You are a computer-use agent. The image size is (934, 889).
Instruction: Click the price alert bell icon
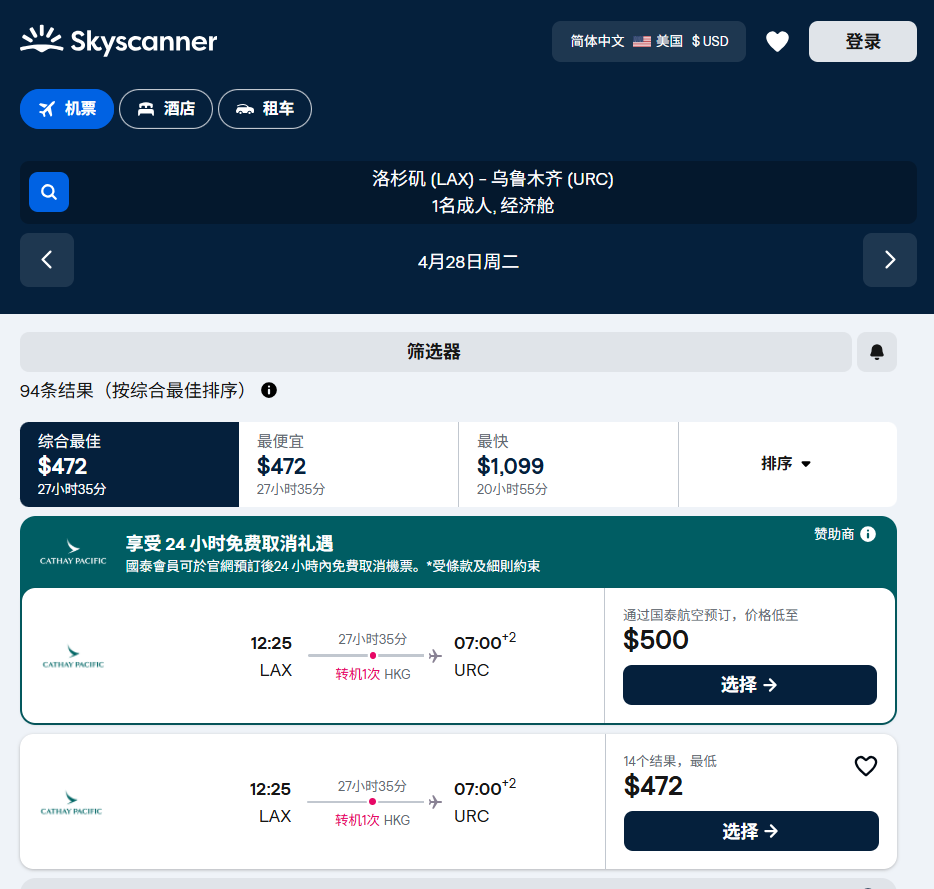pyautogui.click(x=876, y=352)
